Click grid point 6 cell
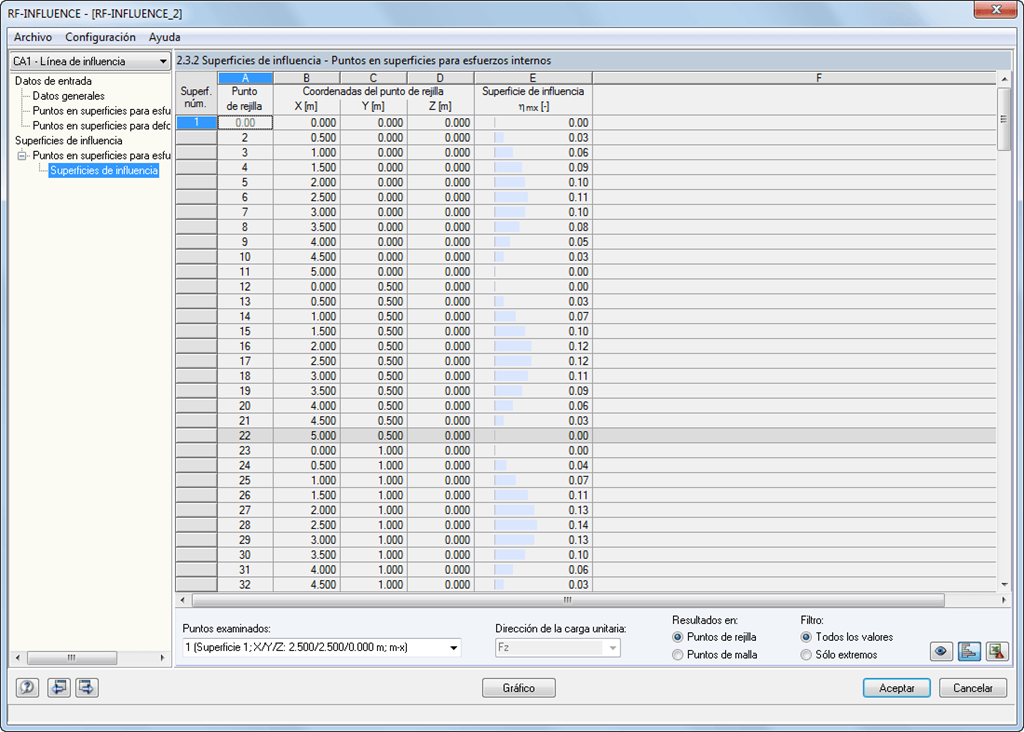Screen dimensions: 1024x732 [245, 197]
